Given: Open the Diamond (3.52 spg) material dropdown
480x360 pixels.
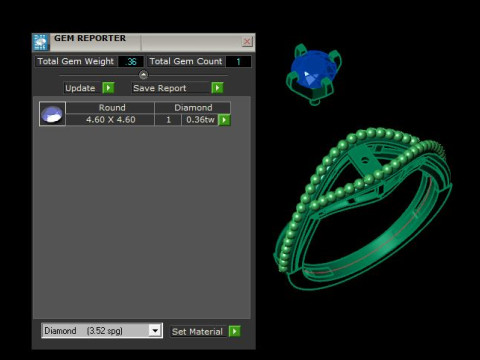Looking at the screenshot, I should point(154,331).
